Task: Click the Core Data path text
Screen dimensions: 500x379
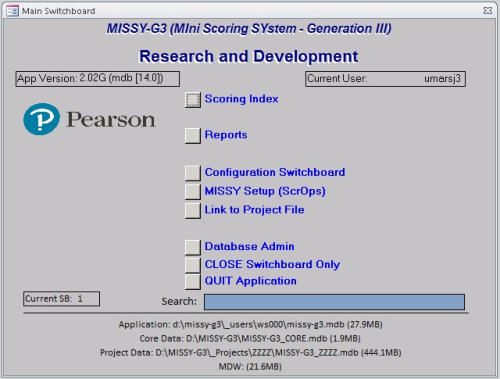Action: pos(250,339)
